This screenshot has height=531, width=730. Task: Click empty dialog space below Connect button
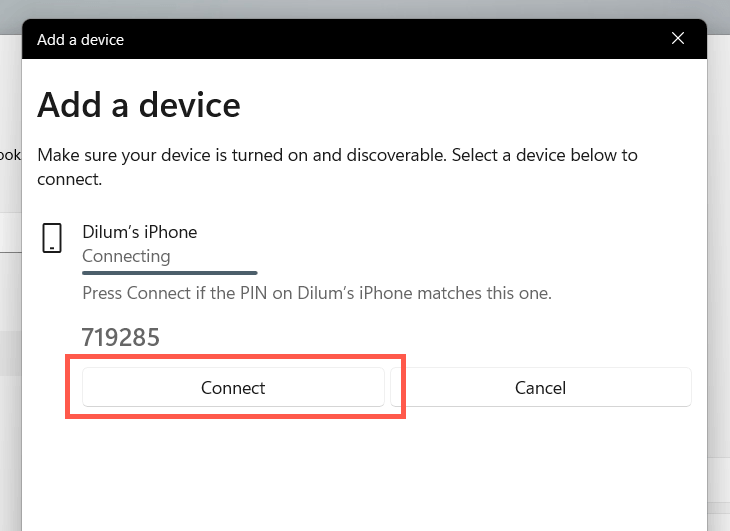click(x=233, y=470)
